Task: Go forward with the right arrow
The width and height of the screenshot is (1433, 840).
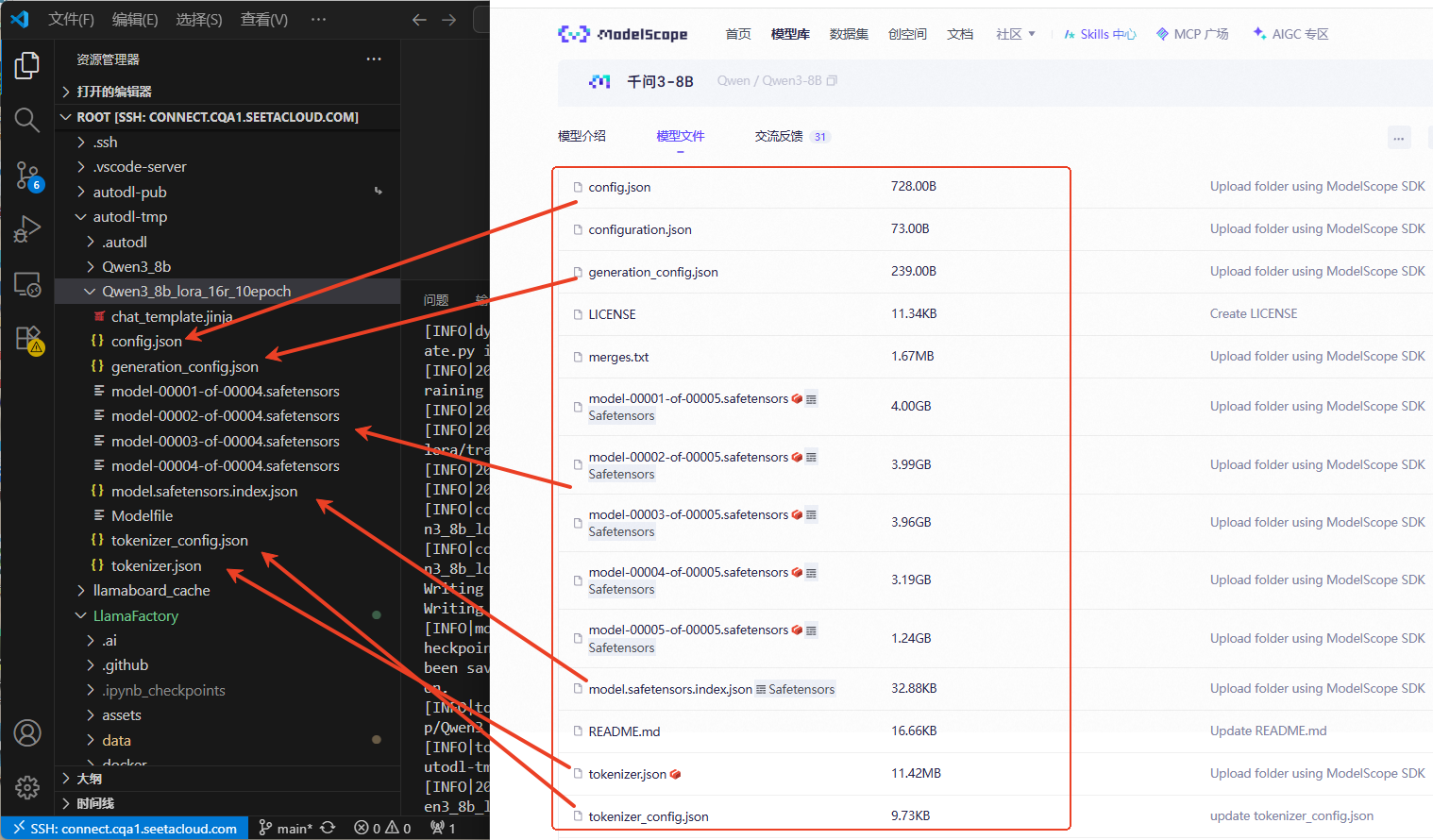Action: [449, 19]
